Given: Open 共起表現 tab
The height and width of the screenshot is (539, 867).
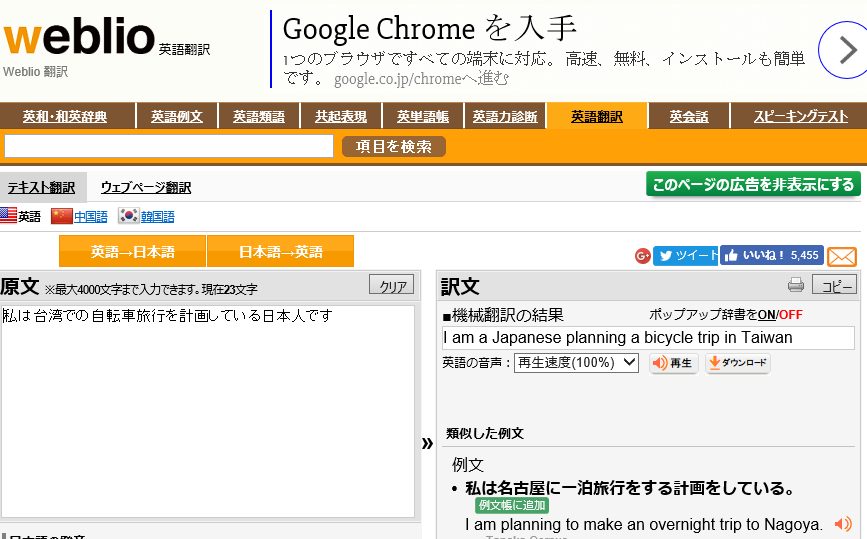Looking at the screenshot, I should [341, 117].
